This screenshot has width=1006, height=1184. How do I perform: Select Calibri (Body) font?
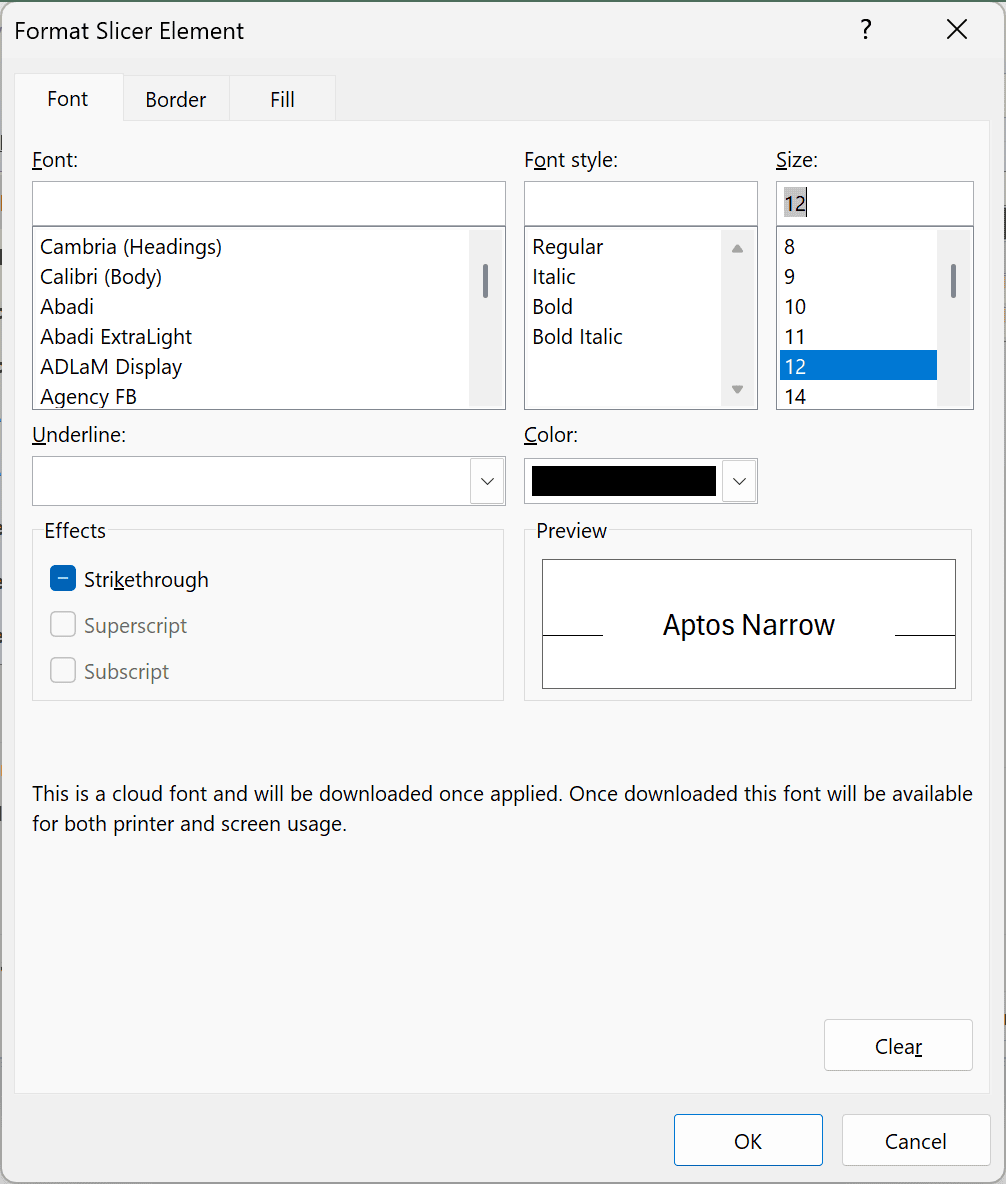[252, 276]
